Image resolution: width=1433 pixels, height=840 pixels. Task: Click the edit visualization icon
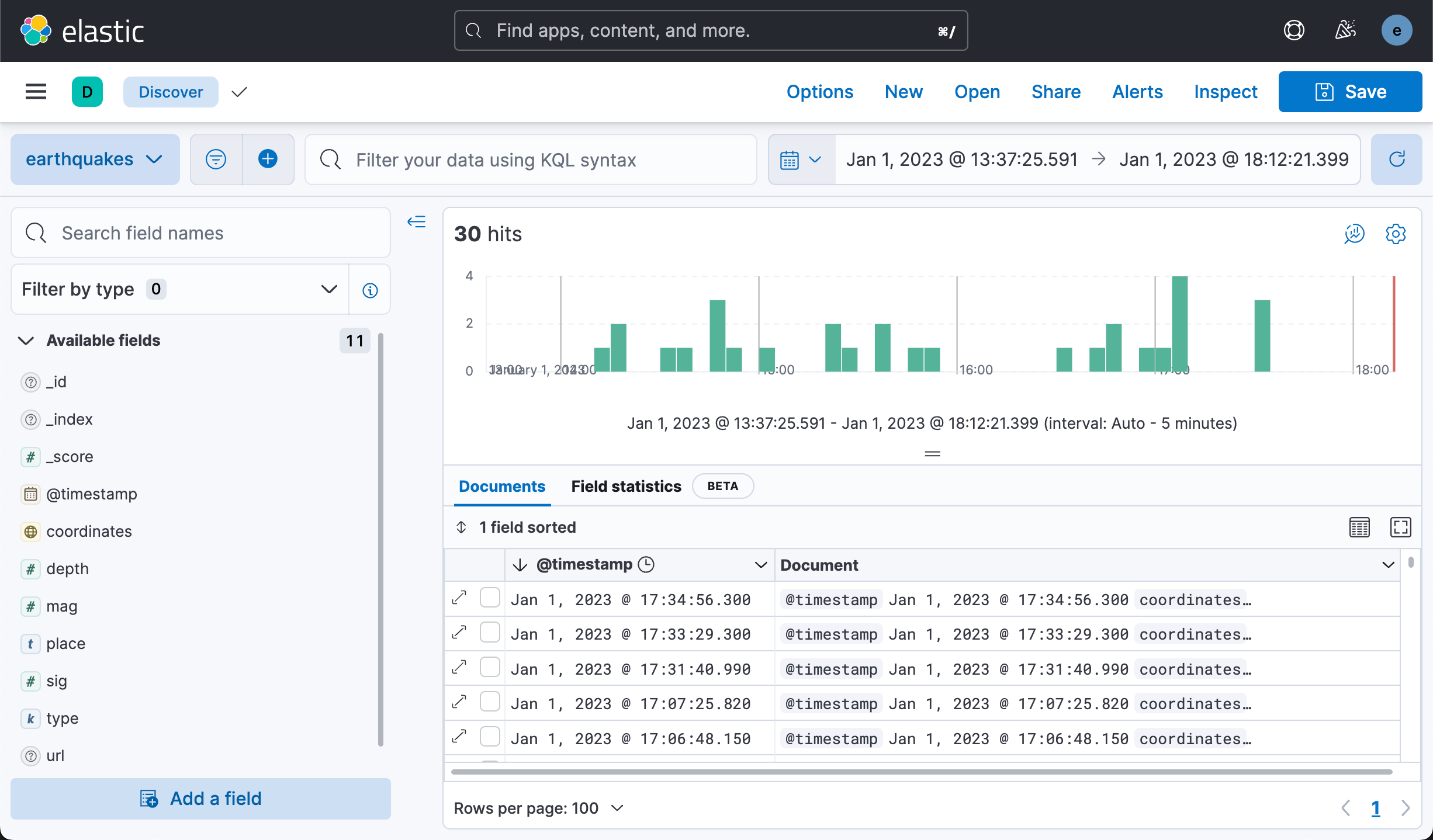tap(1354, 234)
